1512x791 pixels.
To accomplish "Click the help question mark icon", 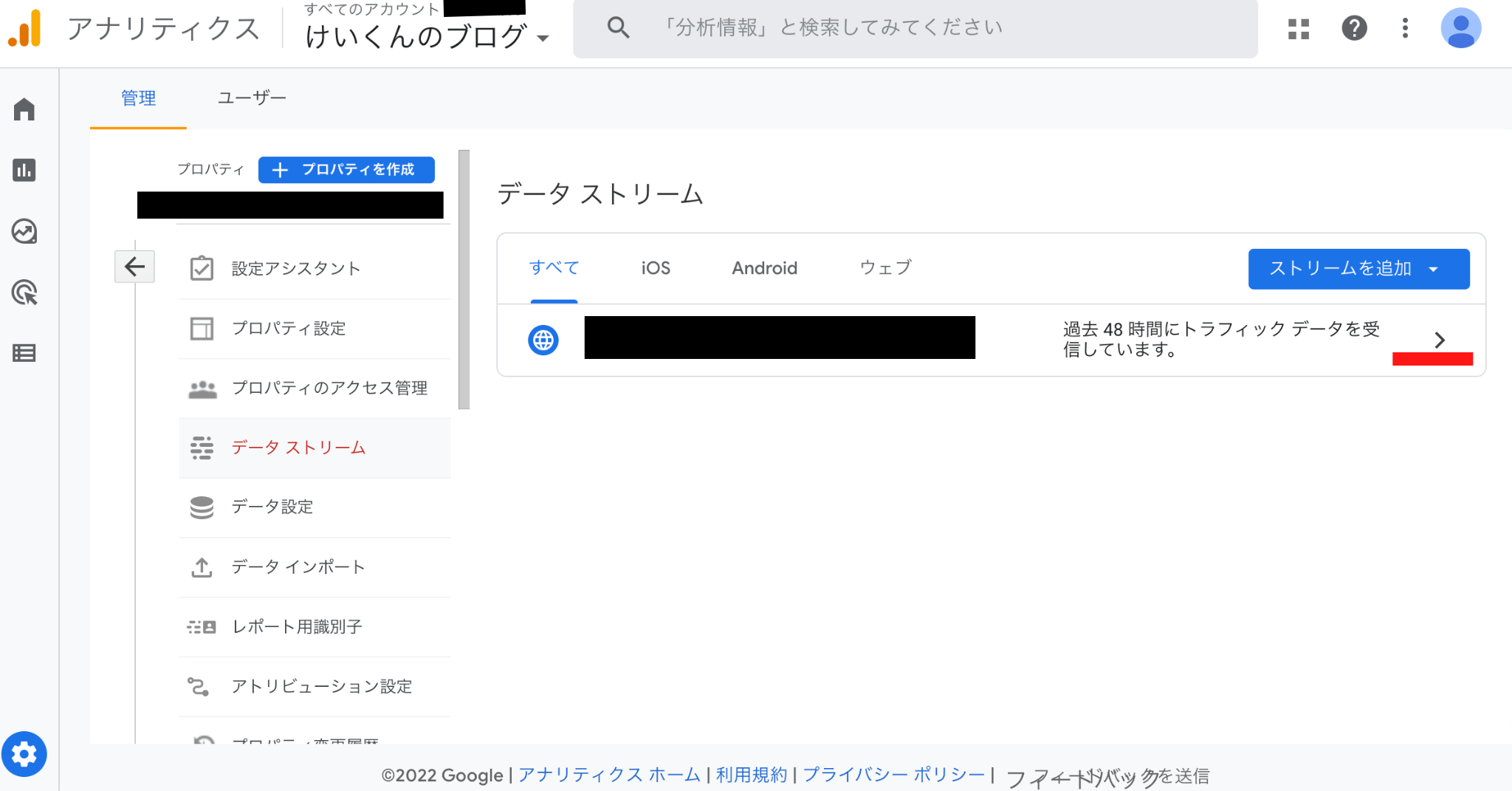I will click(1353, 29).
